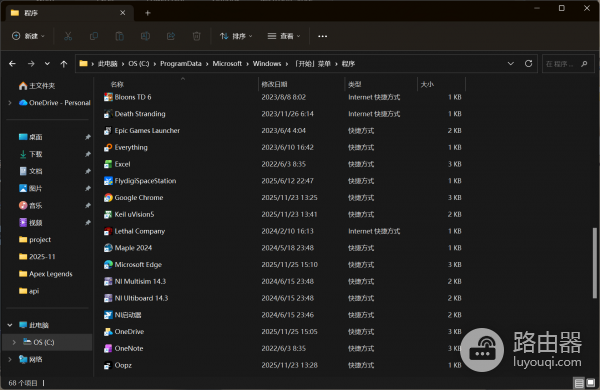Go up one folder level arrow

[x=64, y=64]
